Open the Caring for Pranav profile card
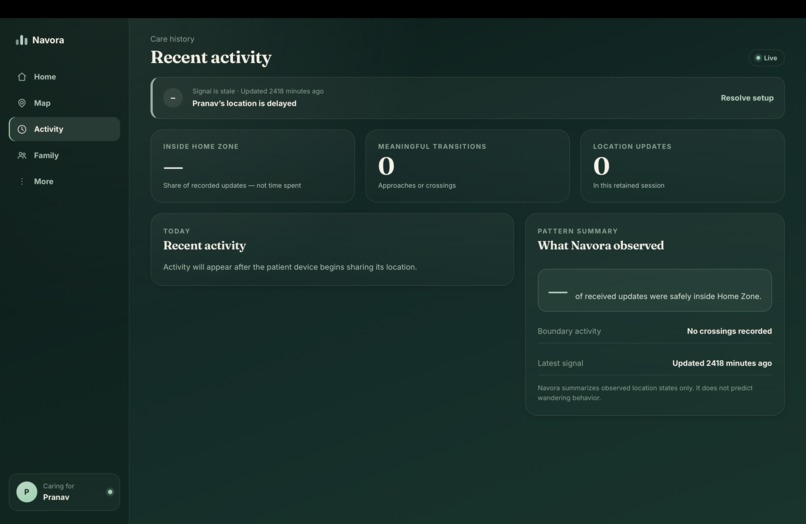The width and height of the screenshot is (806, 524). pyautogui.click(x=64, y=492)
